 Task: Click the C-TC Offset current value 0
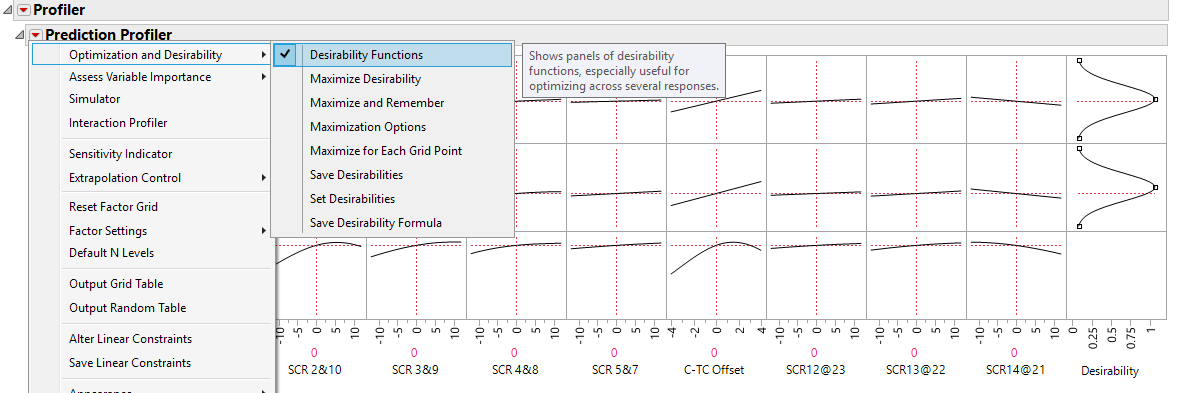[714, 352]
